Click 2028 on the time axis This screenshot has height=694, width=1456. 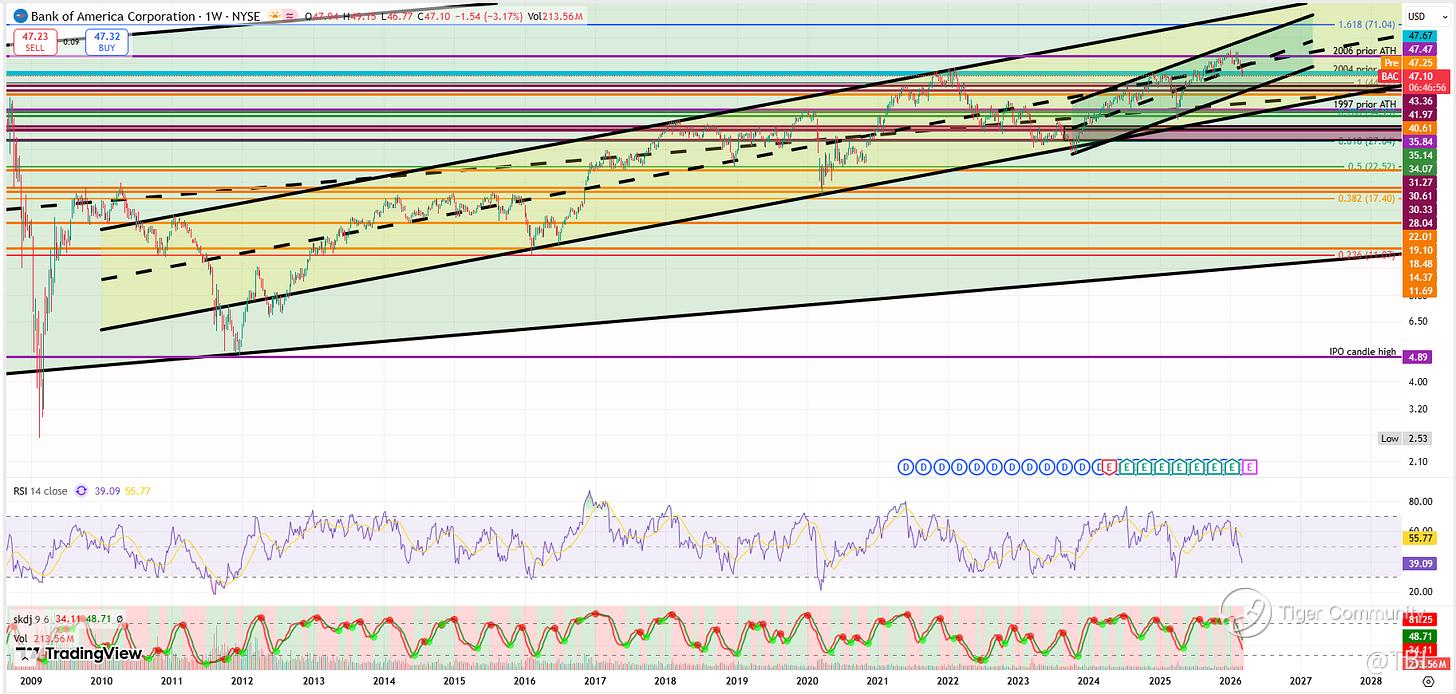click(1371, 679)
